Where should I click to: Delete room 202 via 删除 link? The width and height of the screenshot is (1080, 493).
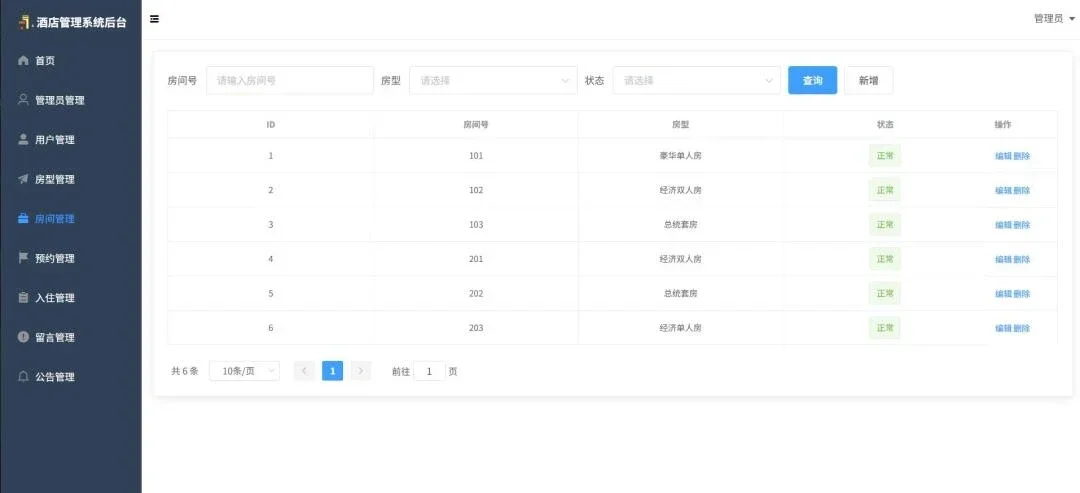(x=1022, y=294)
